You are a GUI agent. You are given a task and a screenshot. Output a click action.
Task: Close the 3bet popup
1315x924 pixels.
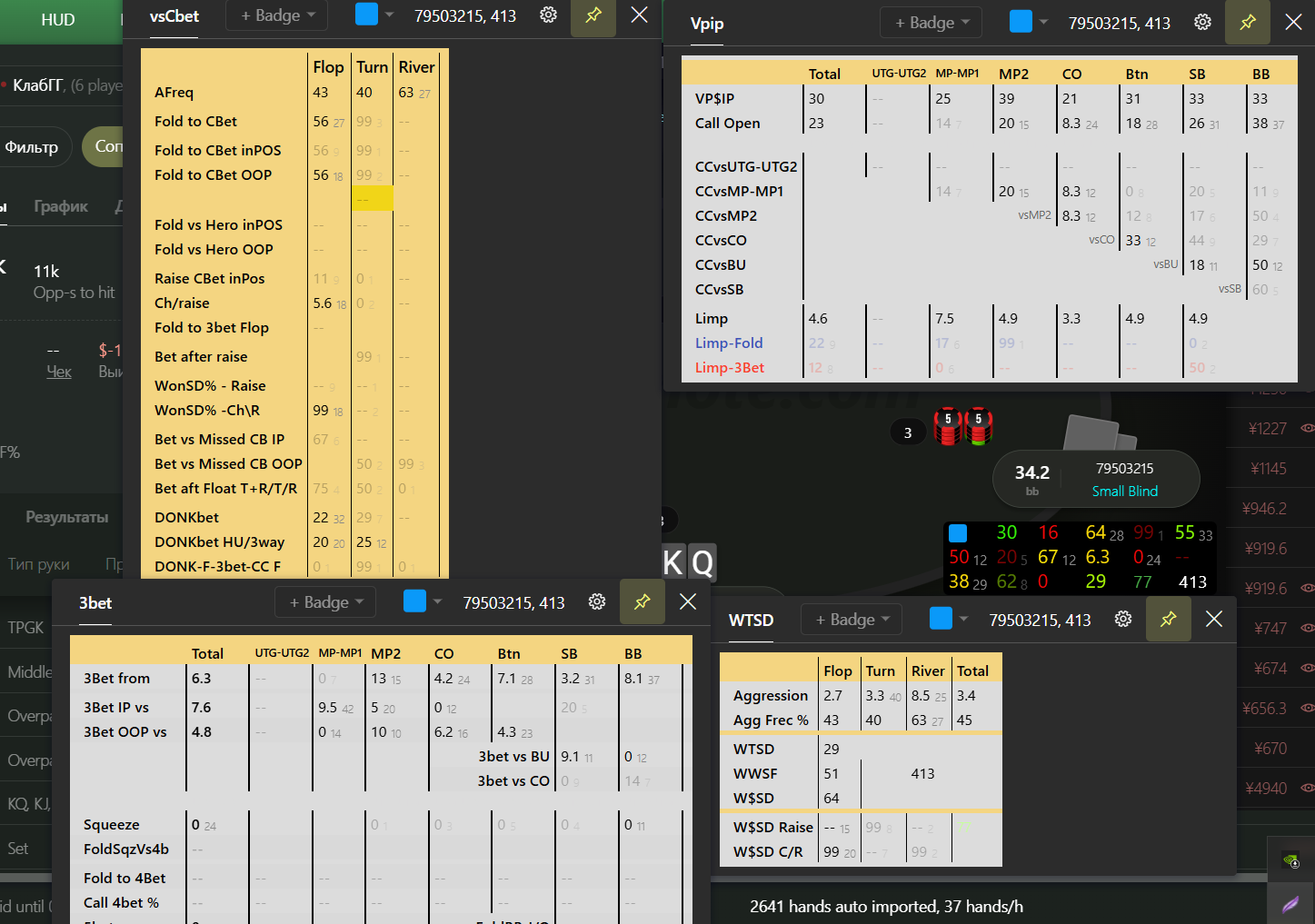[x=688, y=601]
